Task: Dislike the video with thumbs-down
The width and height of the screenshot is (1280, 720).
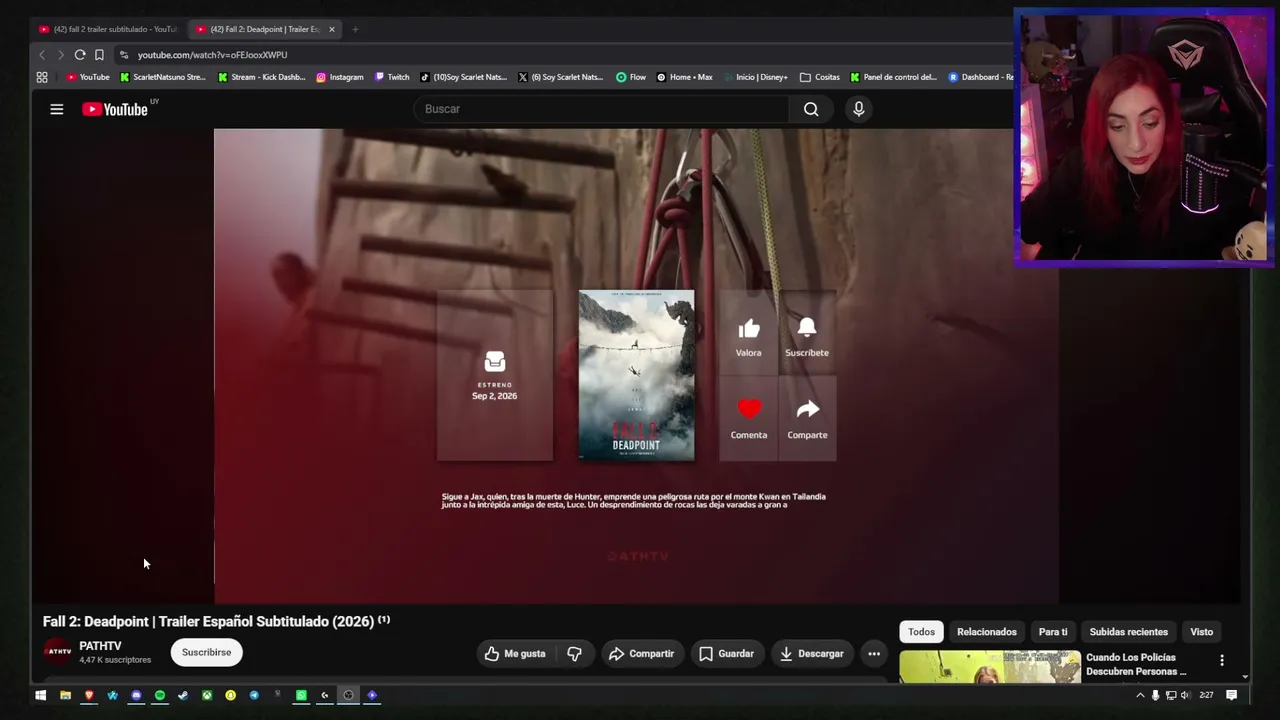Action: 574,654
